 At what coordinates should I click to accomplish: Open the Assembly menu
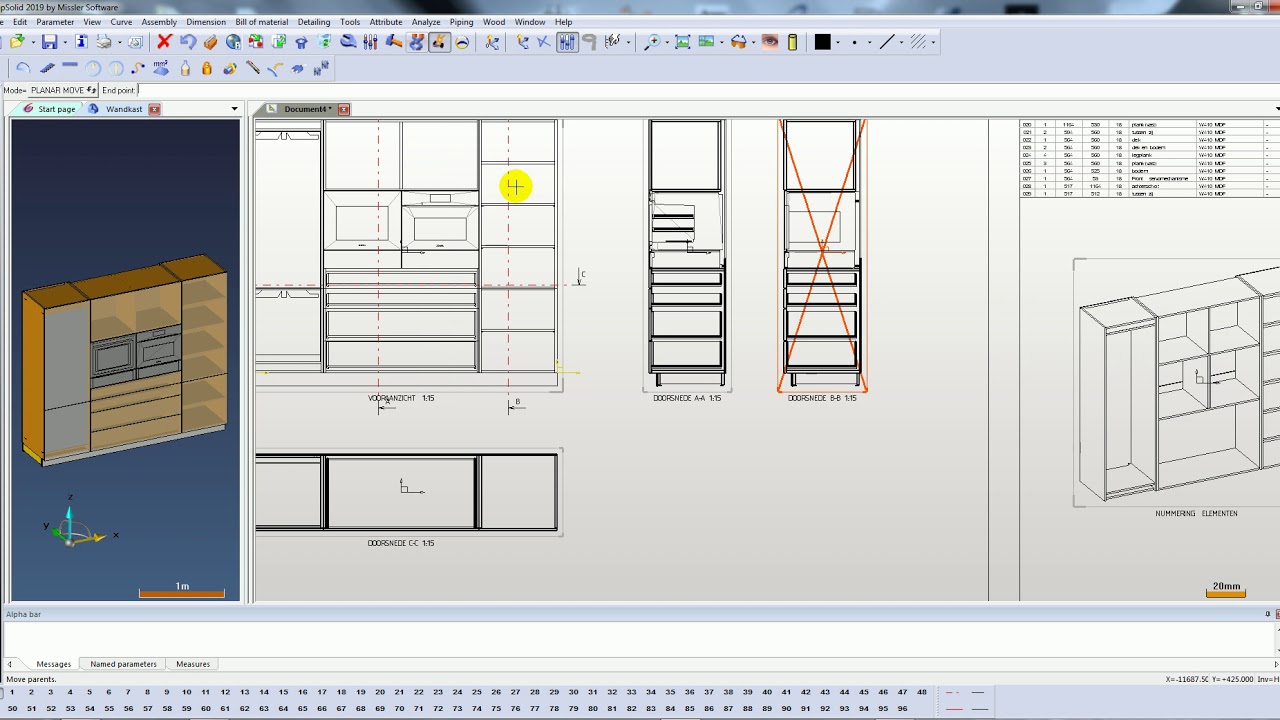click(159, 22)
